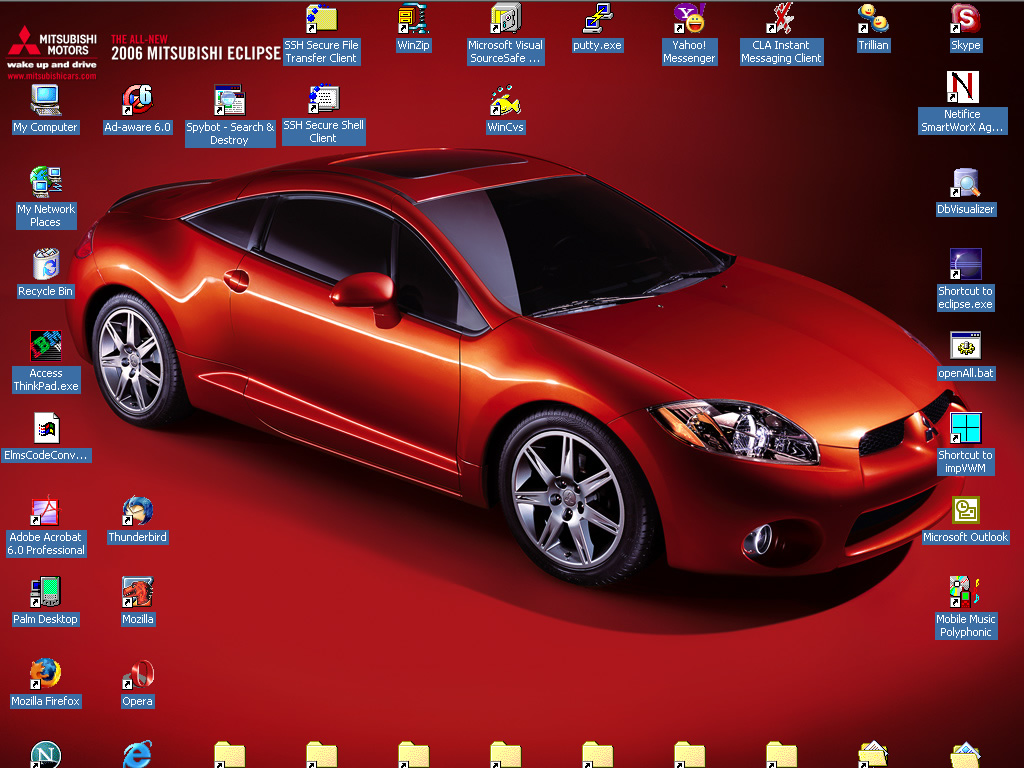1024x768 pixels.
Task: Launch WinZip from the desktop
Action: (413, 19)
